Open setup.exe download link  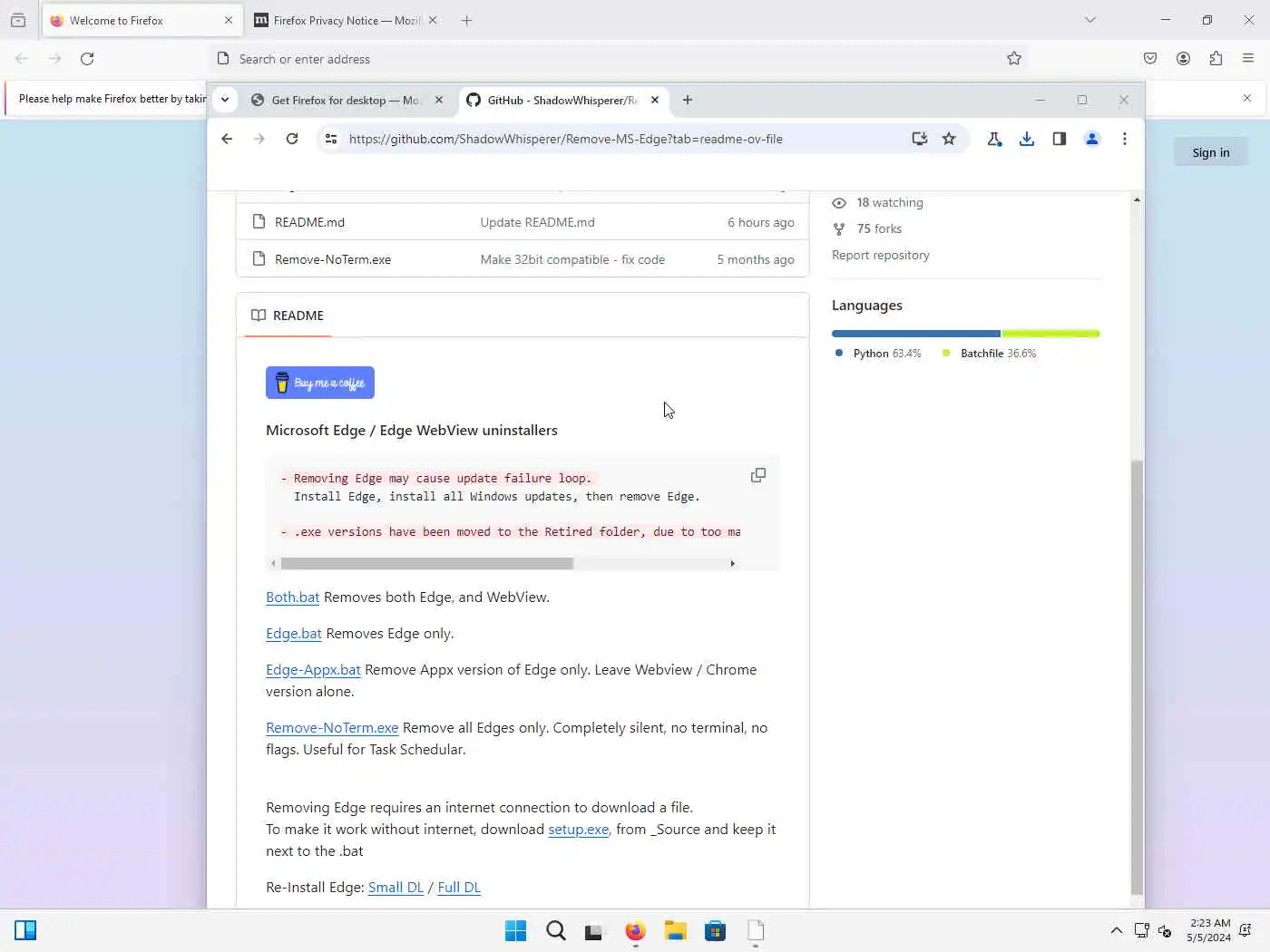(x=579, y=830)
